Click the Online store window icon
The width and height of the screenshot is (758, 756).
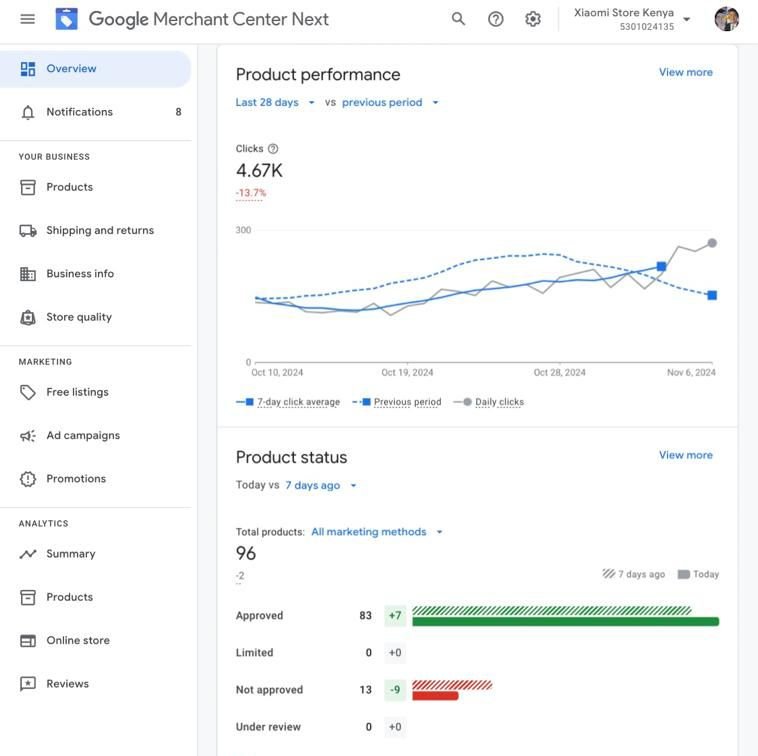point(28,641)
